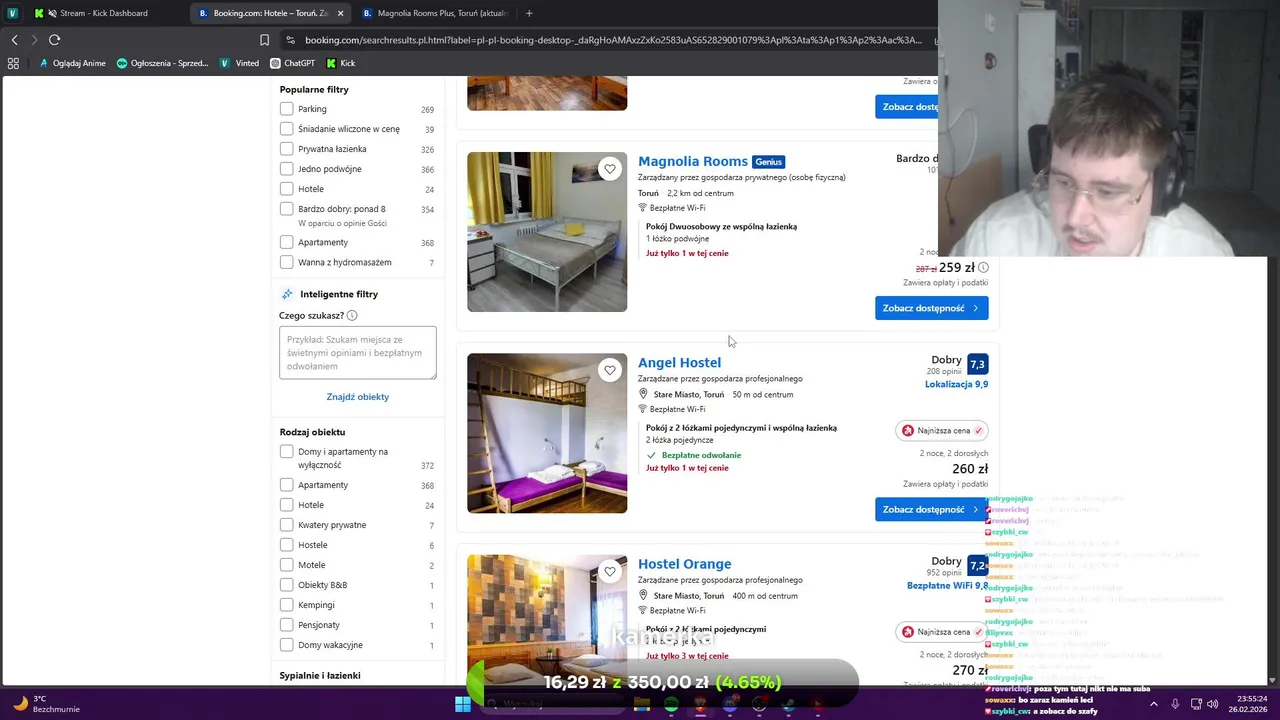The width and height of the screenshot is (1280, 720).
Task: Open the Windows Start menu
Action: tap(463, 704)
